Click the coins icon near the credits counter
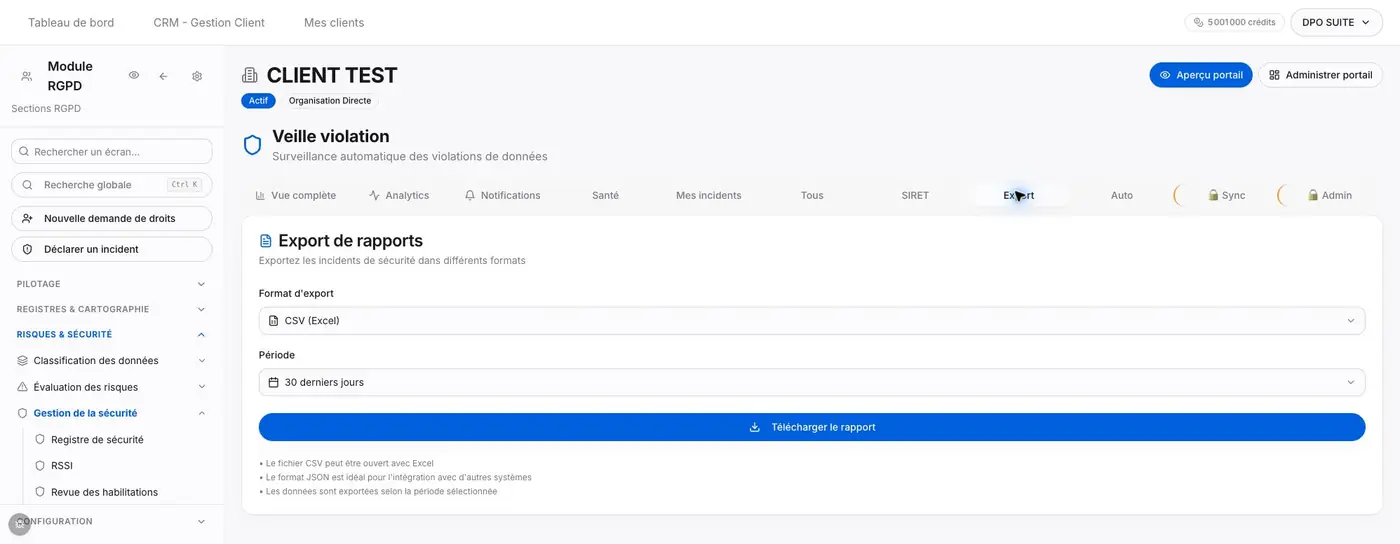 (1199, 22)
